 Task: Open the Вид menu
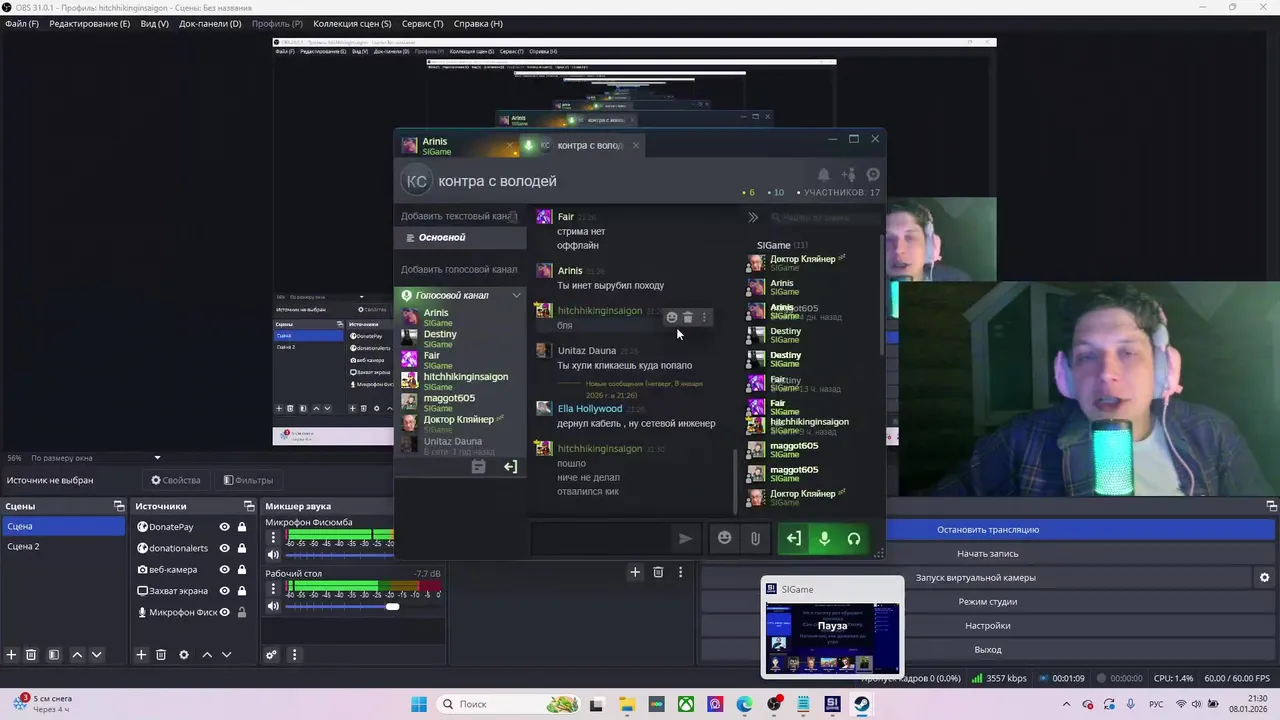tap(154, 23)
